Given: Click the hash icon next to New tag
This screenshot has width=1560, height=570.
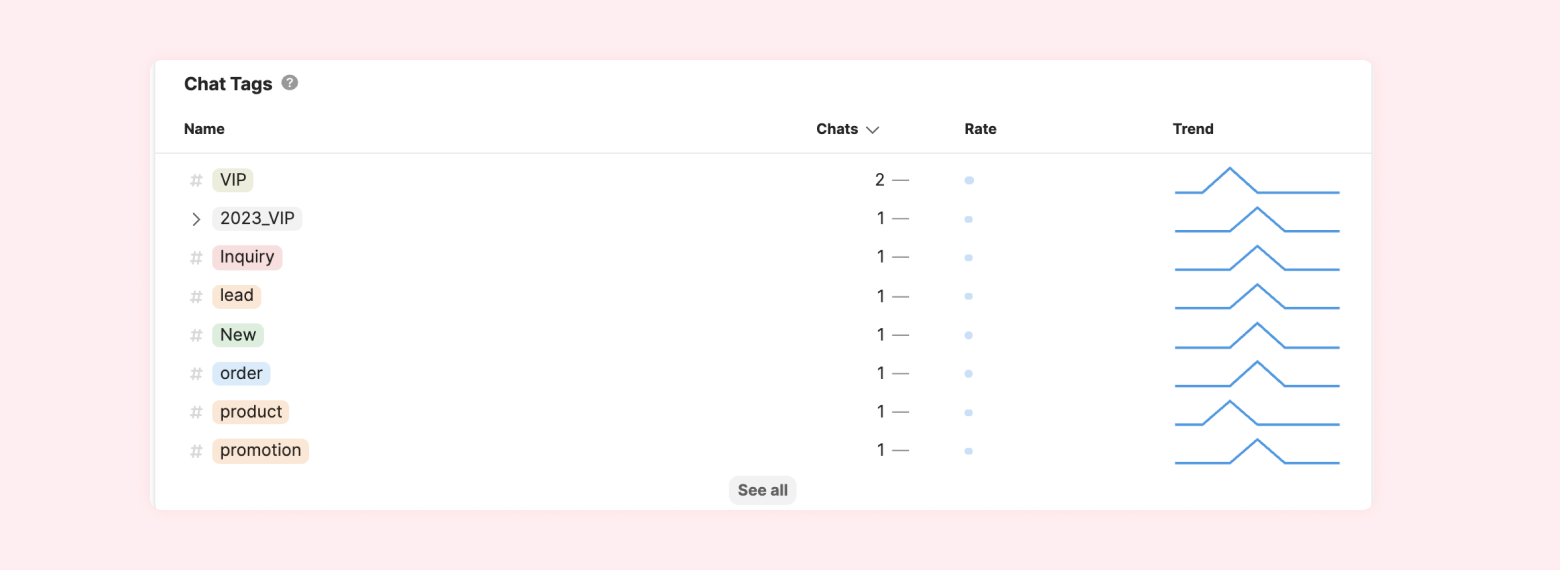Looking at the screenshot, I should [x=196, y=335].
